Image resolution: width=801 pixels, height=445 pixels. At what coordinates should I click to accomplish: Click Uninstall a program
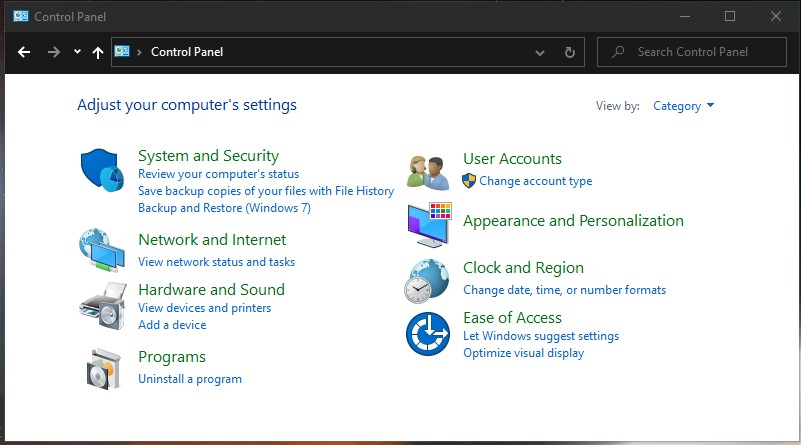(x=190, y=379)
